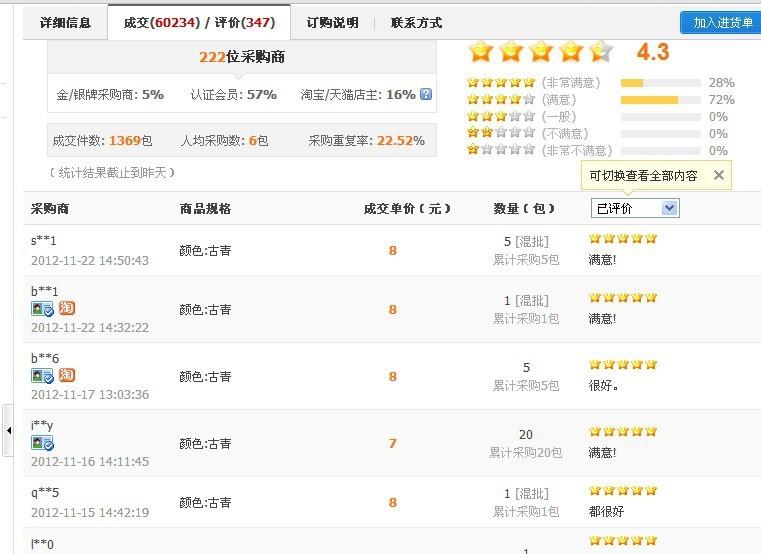Open the 已评价 filter dropdown
This screenshot has height=554, width=761.
click(x=635, y=208)
